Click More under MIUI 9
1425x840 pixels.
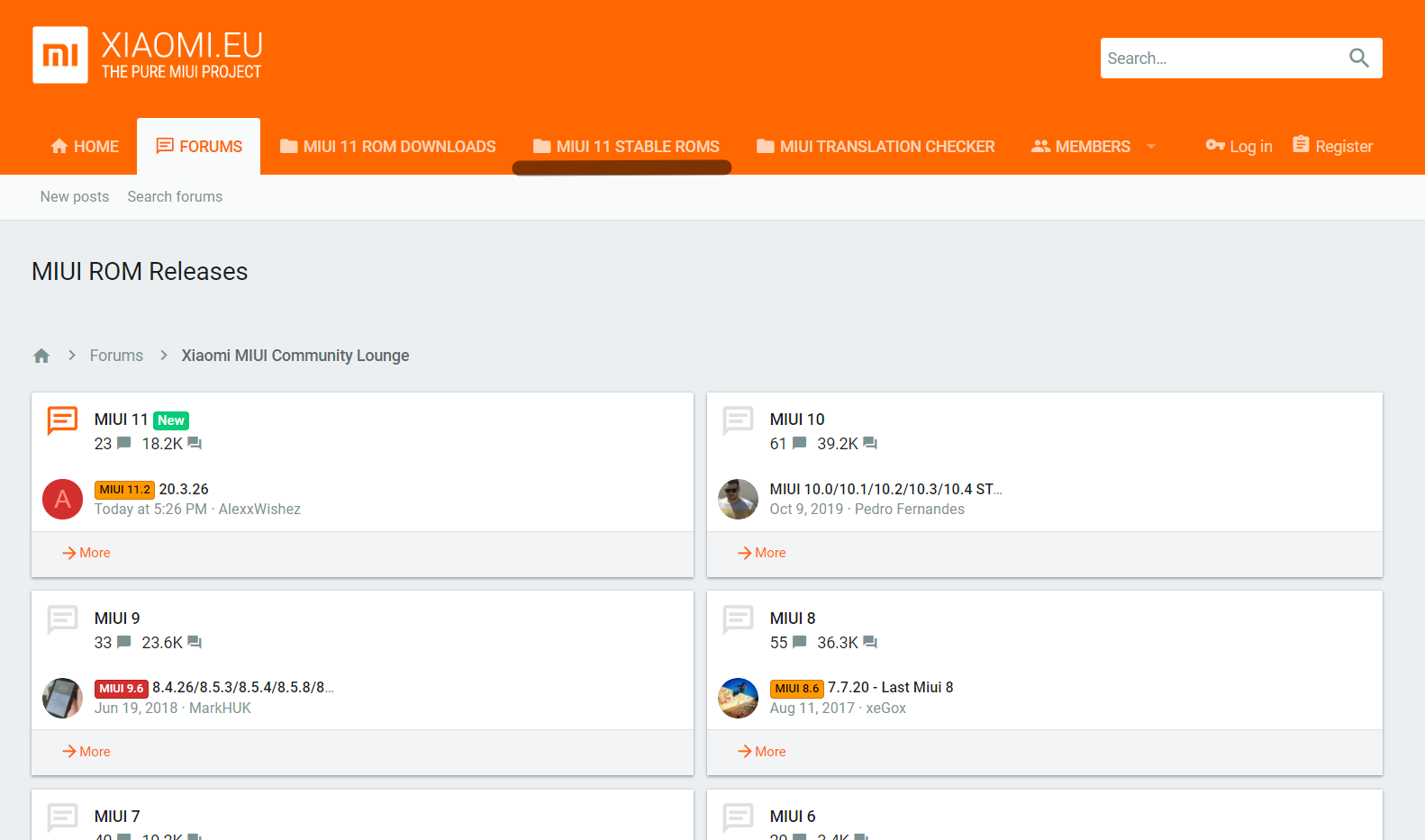click(x=86, y=752)
